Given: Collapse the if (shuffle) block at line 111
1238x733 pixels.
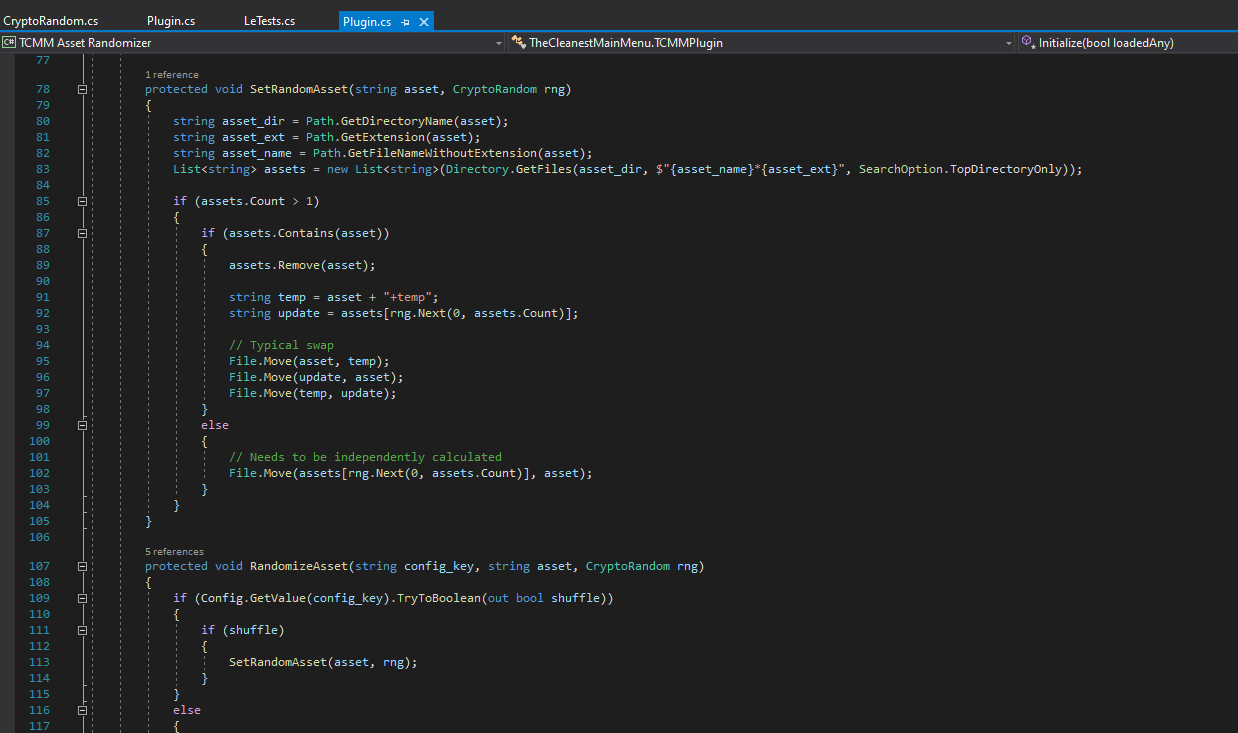Looking at the screenshot, I should [83, 630].
